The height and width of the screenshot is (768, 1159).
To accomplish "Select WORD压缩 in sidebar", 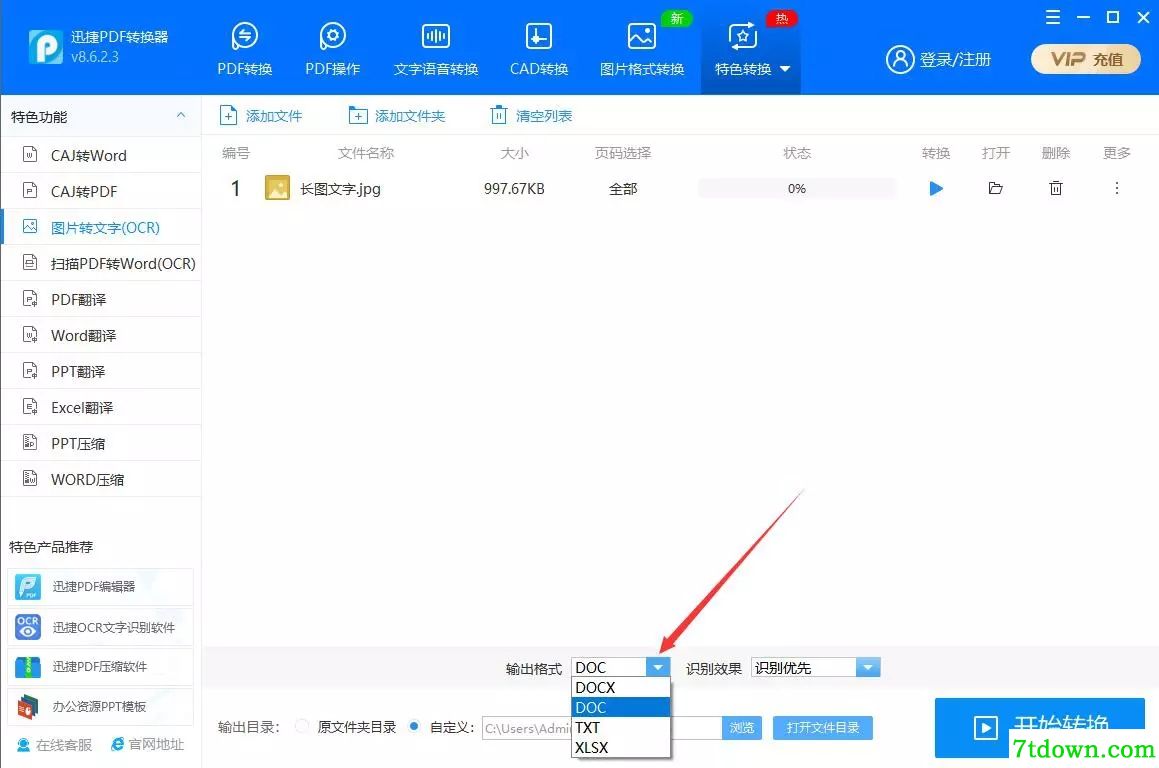I will pos(101,479).
